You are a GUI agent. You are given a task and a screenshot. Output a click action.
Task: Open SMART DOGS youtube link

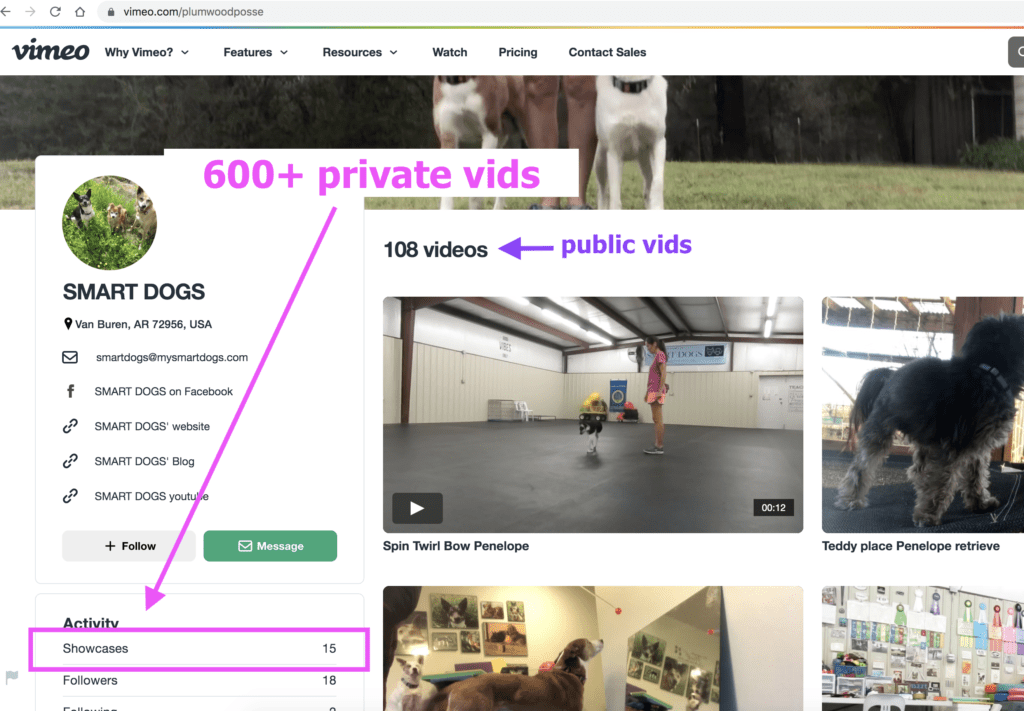click(x=152, y=496)
